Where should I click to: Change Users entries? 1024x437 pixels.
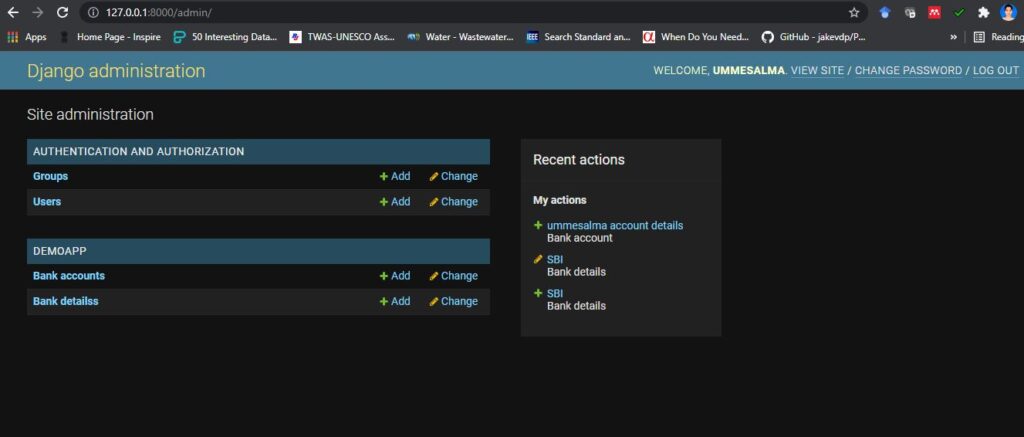(x=453, y=202)
